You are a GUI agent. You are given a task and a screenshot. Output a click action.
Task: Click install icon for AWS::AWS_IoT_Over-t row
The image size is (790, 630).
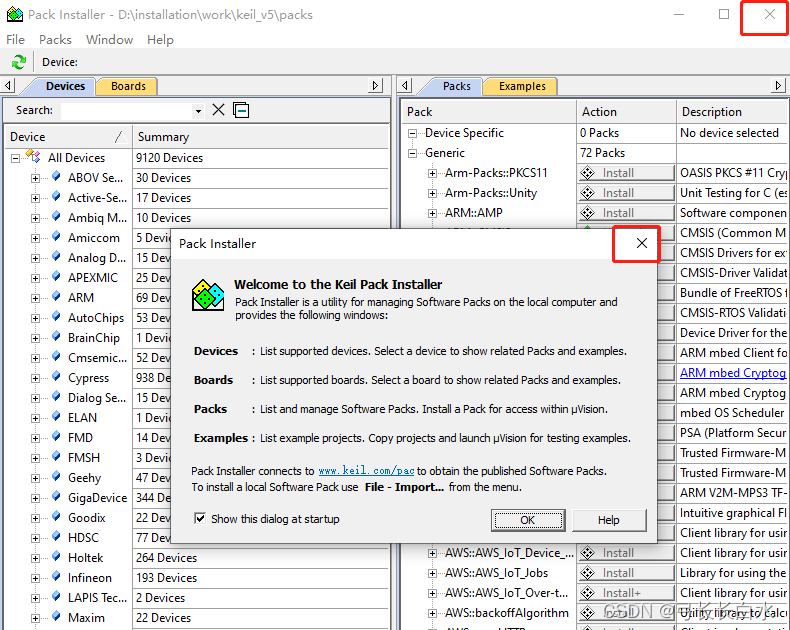tap(587, 593)
